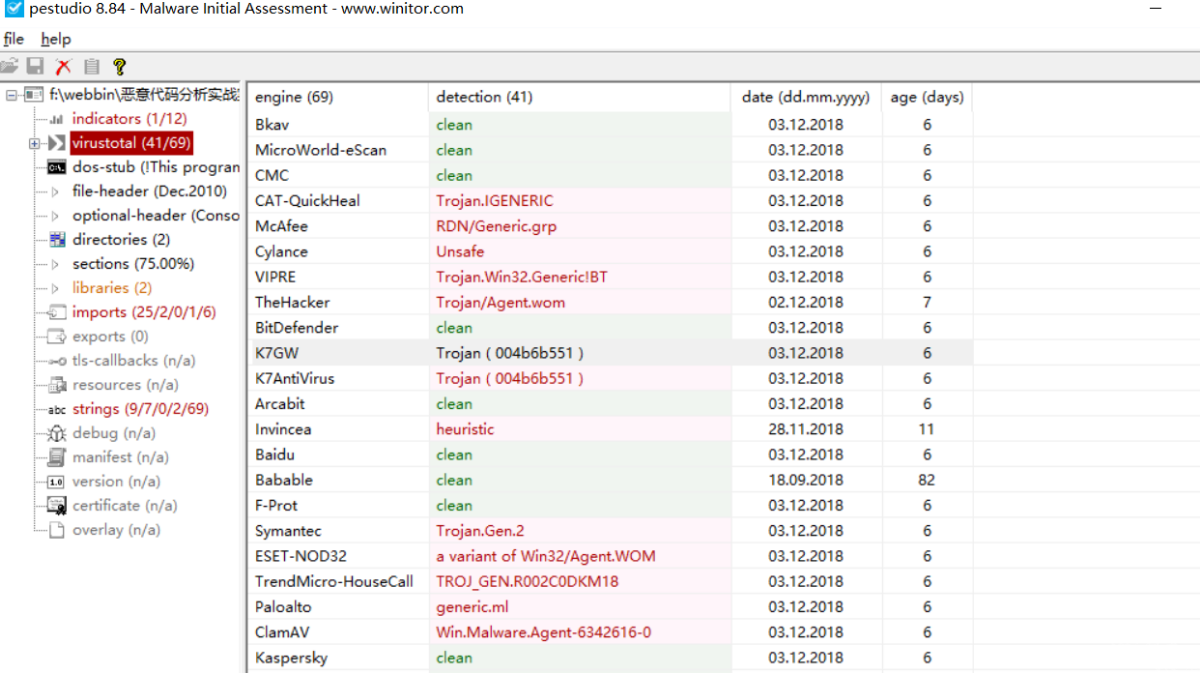The height and width of the screenshot is (673, 1200).
Task: Click the indicators bar chart icon
Action: (56, 119)
